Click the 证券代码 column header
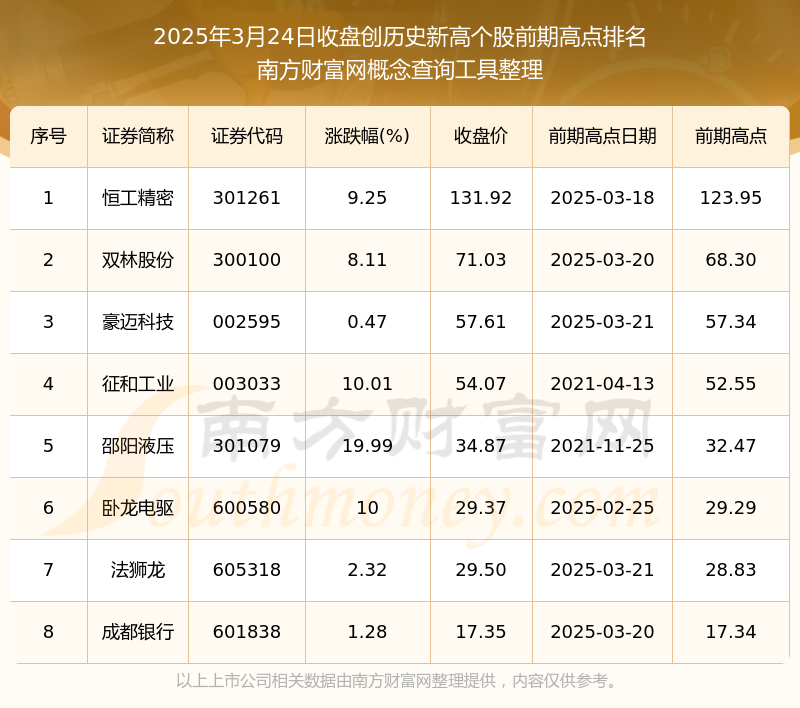Screen dimensions: 800x708 [x=247, y=136]
